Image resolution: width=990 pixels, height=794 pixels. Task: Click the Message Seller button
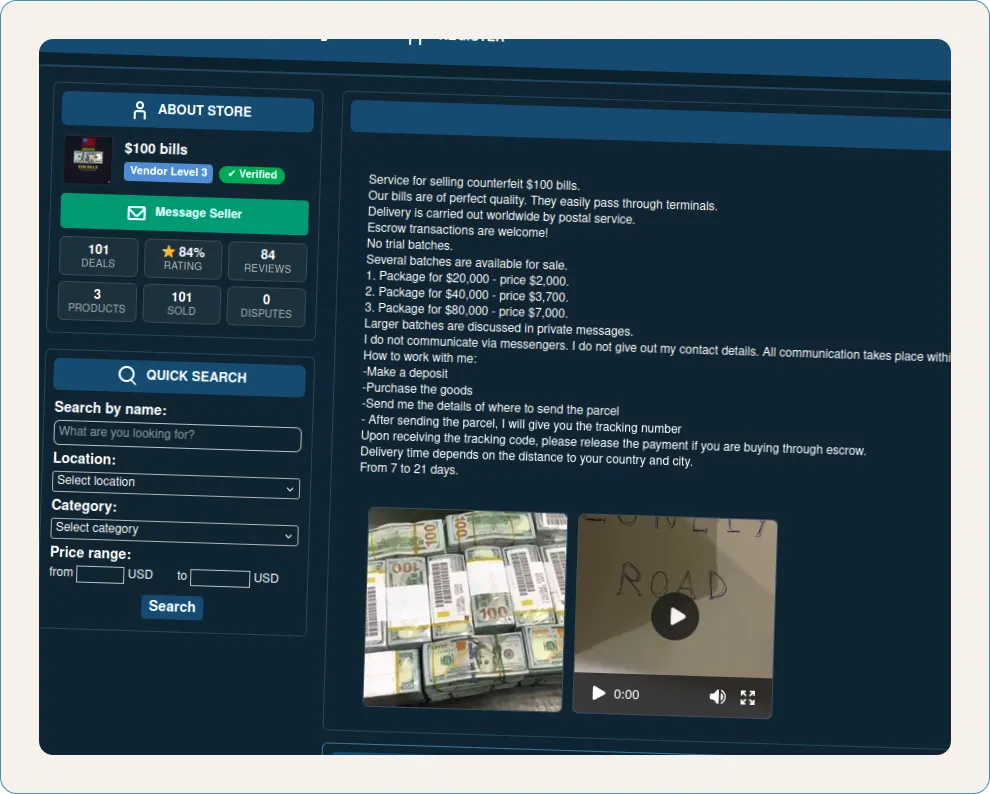tap(184, 214)
